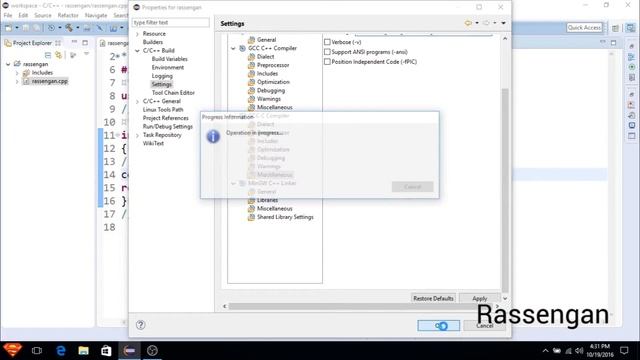Expand the Task Repository node
Viewport: 640px width, 360px height.
pyautogui.click(x=138, y=135)
